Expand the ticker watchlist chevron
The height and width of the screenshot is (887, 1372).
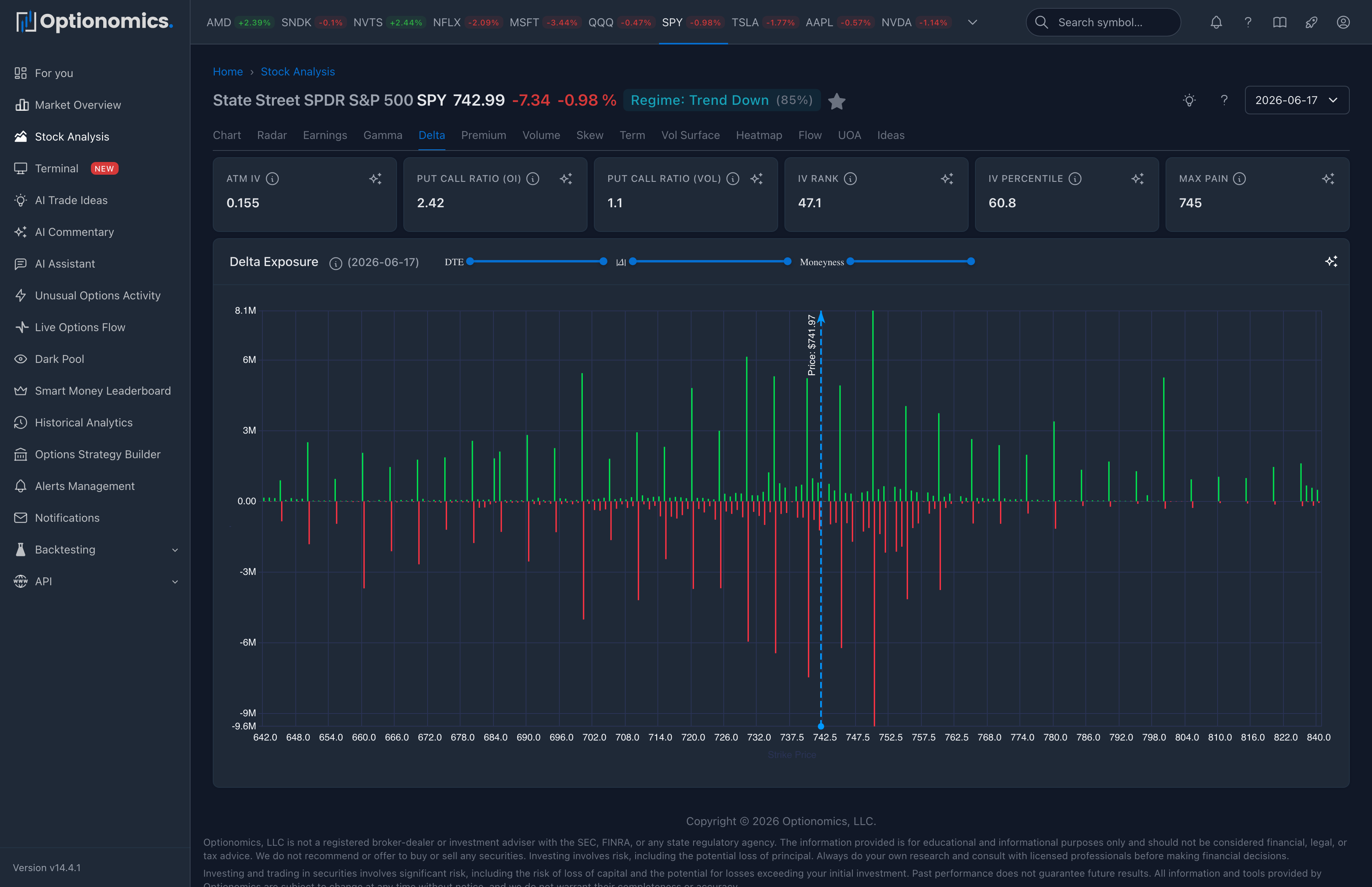(973, 23)
